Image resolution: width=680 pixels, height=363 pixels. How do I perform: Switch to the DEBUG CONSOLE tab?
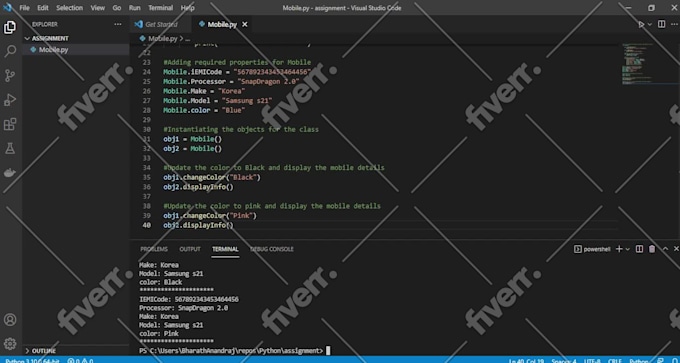[271, 249]
